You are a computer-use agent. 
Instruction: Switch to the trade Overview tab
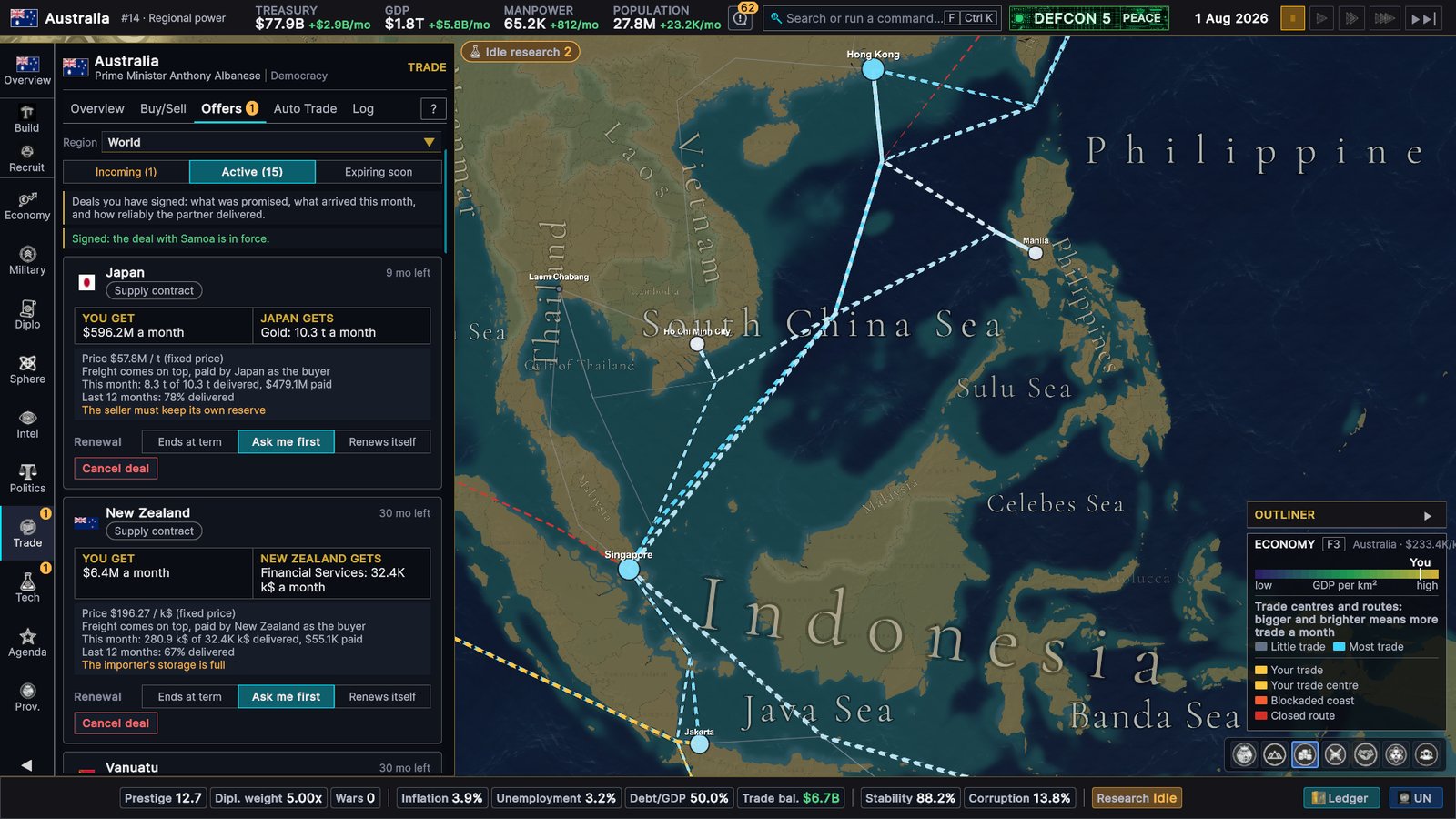click(97, 108)
